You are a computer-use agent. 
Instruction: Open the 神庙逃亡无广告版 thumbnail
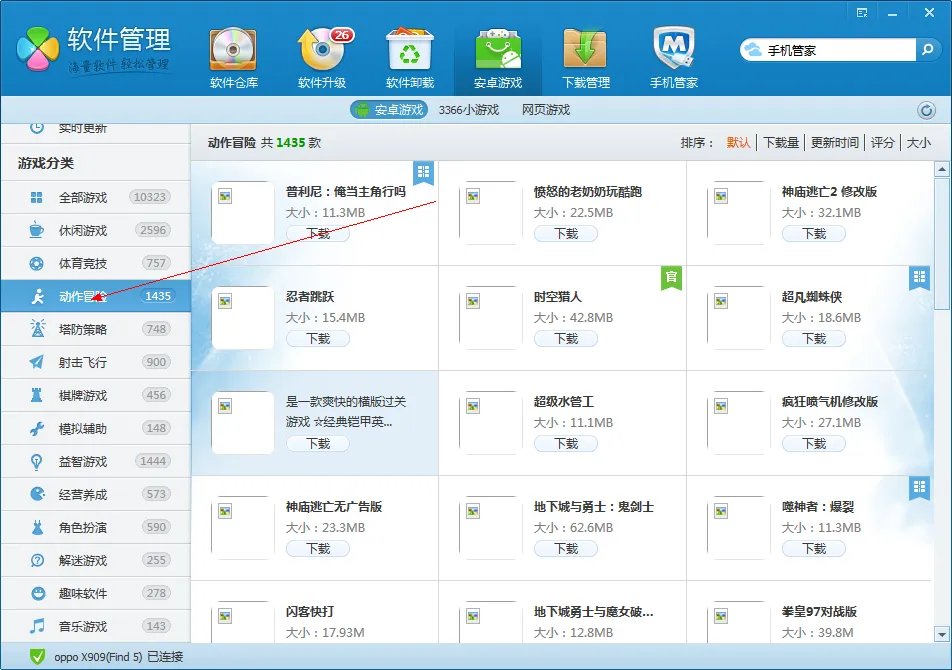[242, 528]
